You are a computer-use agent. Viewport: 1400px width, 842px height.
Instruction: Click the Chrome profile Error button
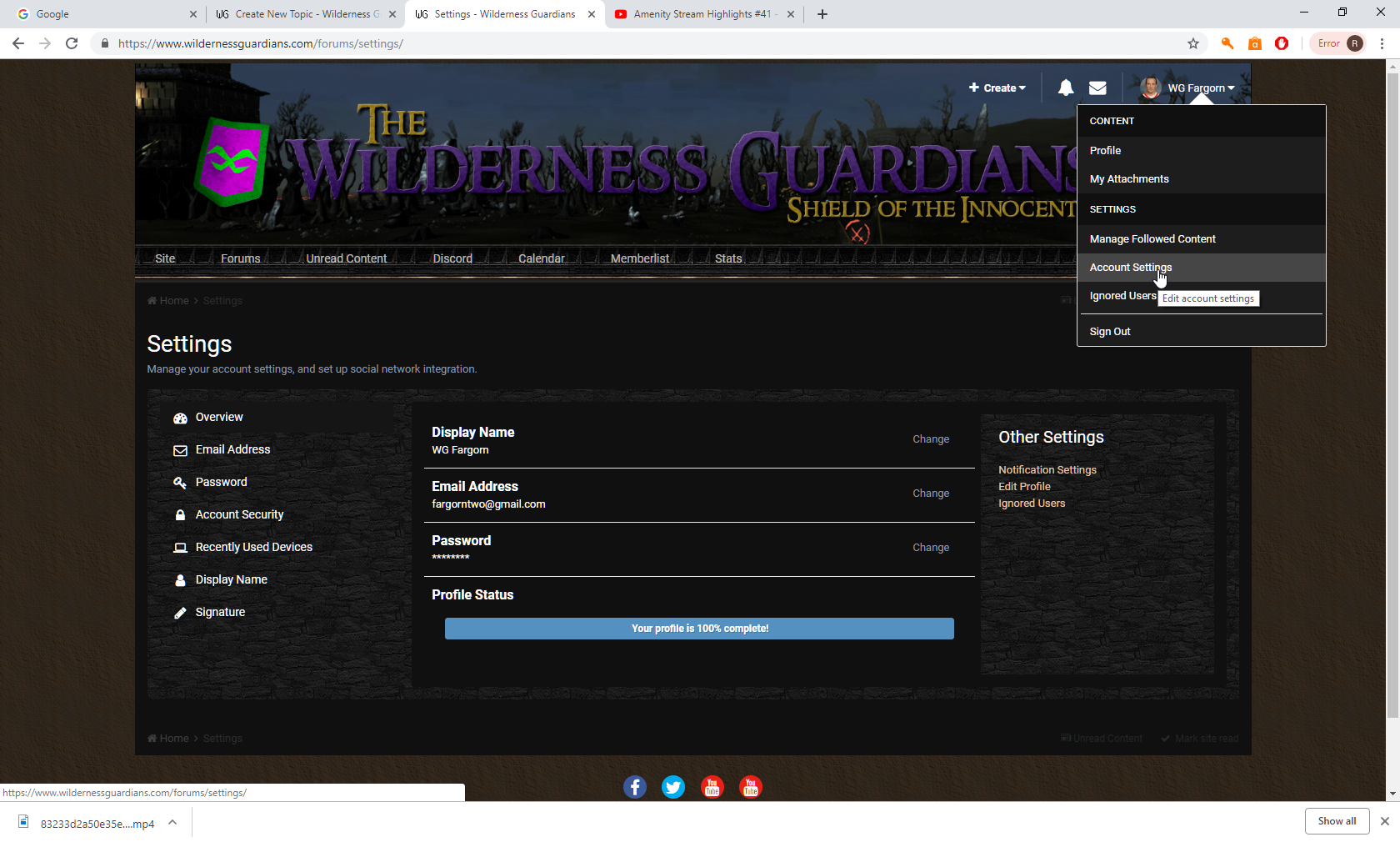coord(1340,43)
